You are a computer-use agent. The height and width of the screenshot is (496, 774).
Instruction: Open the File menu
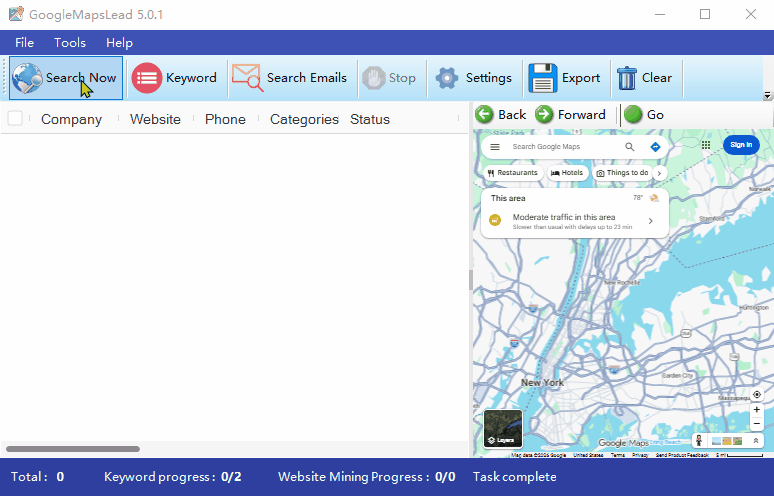[x=24, y=43]
